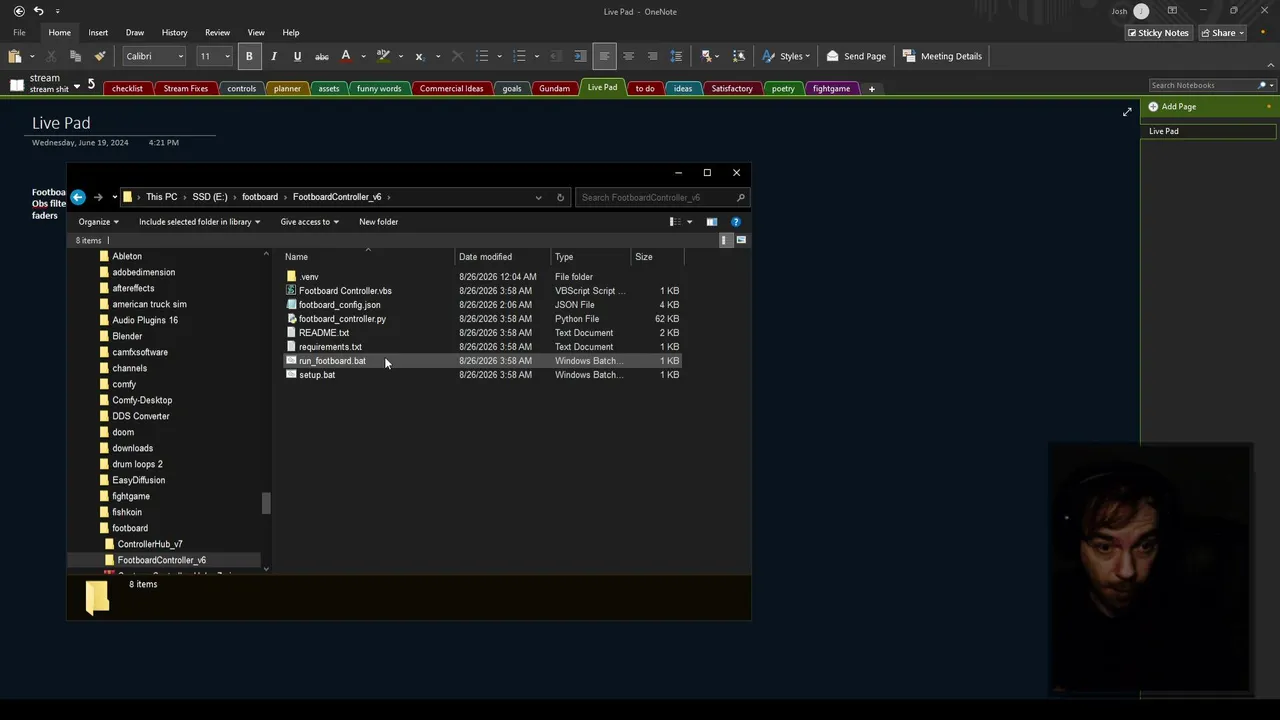Expand the Explorer address history dropdown

point(538,197)
